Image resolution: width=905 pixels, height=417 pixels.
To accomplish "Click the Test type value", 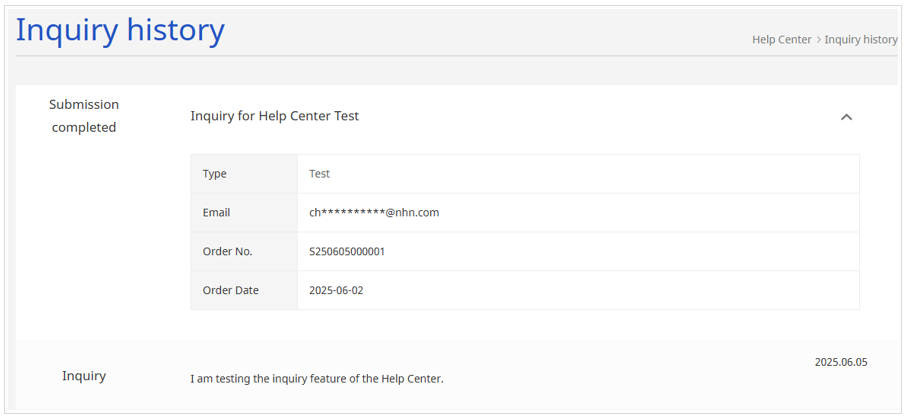I will coord(319,173).
